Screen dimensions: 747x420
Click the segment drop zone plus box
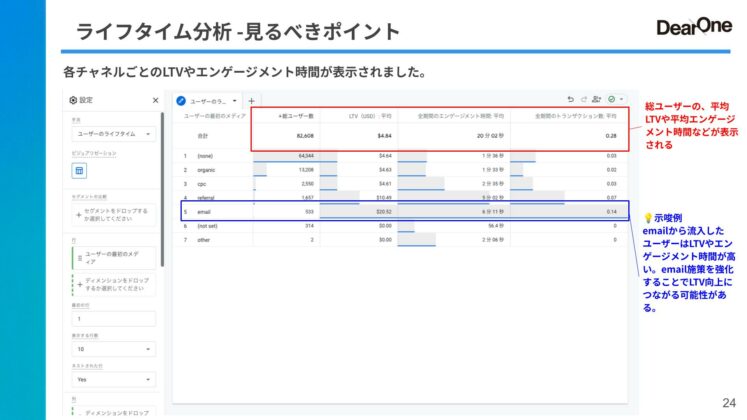113,215
